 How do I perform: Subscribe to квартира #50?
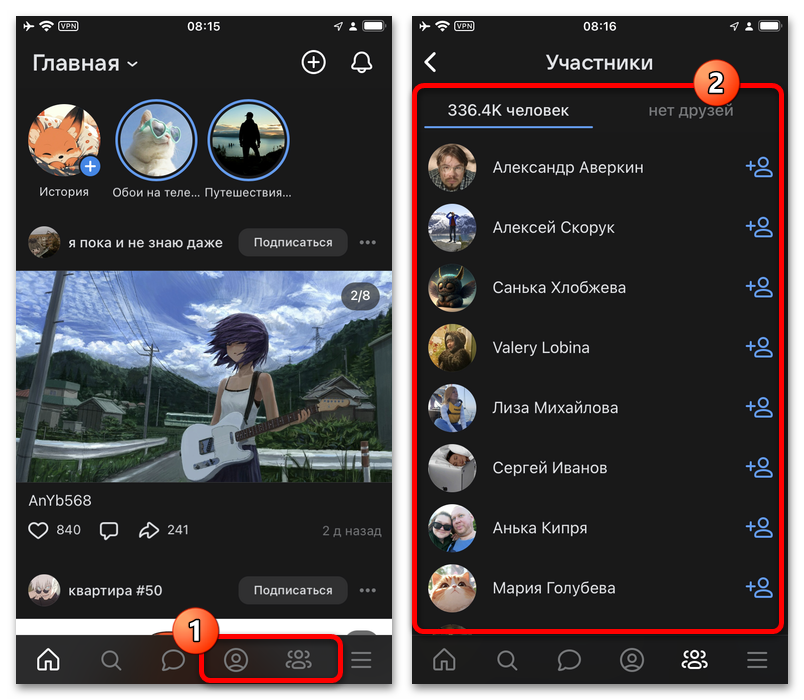point(293,590)
